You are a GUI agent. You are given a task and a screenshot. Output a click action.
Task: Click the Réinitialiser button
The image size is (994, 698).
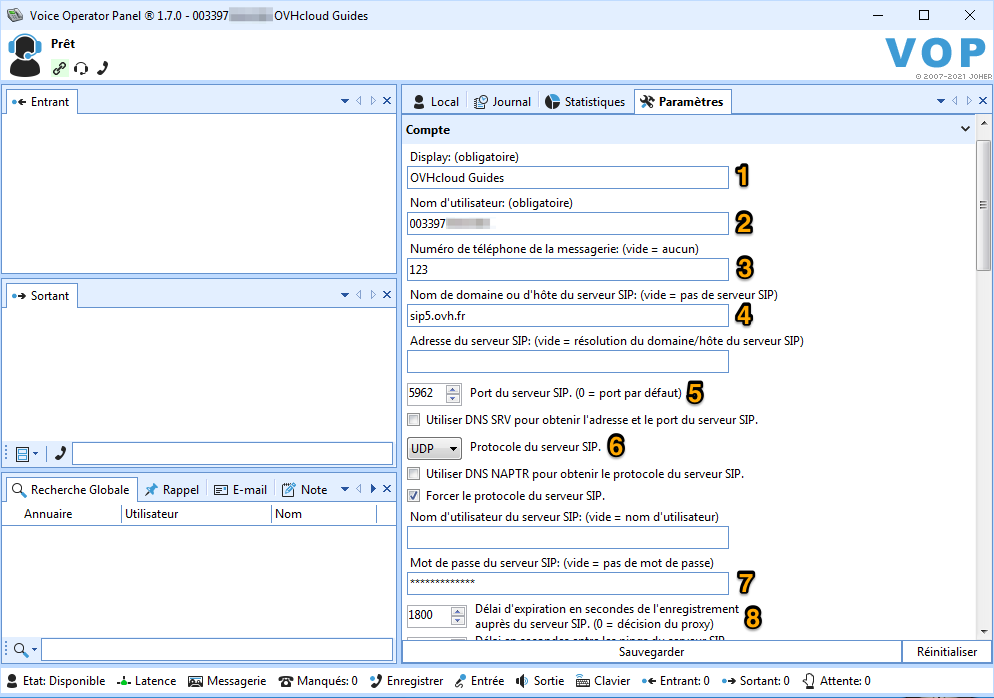pos(946,651)
